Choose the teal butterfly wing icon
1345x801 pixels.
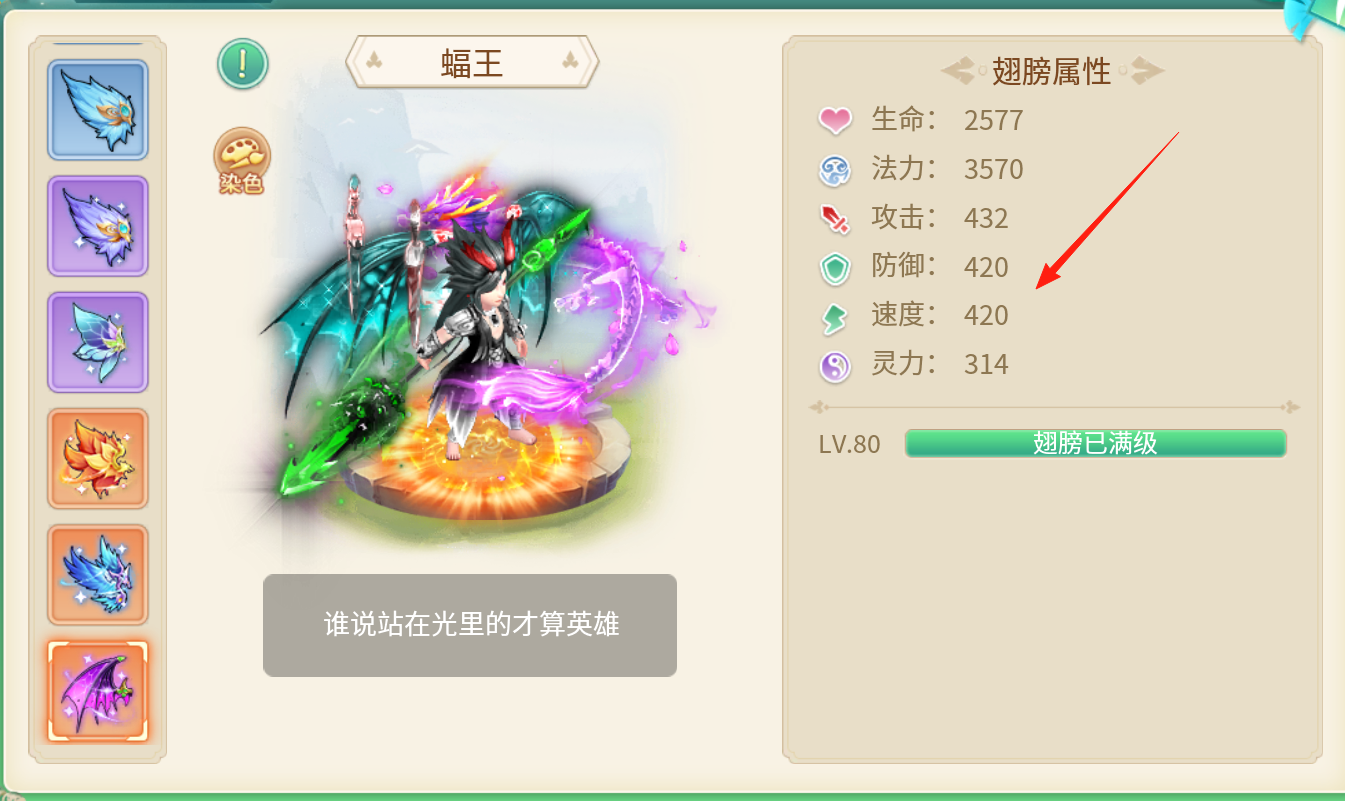pos(98,342)
